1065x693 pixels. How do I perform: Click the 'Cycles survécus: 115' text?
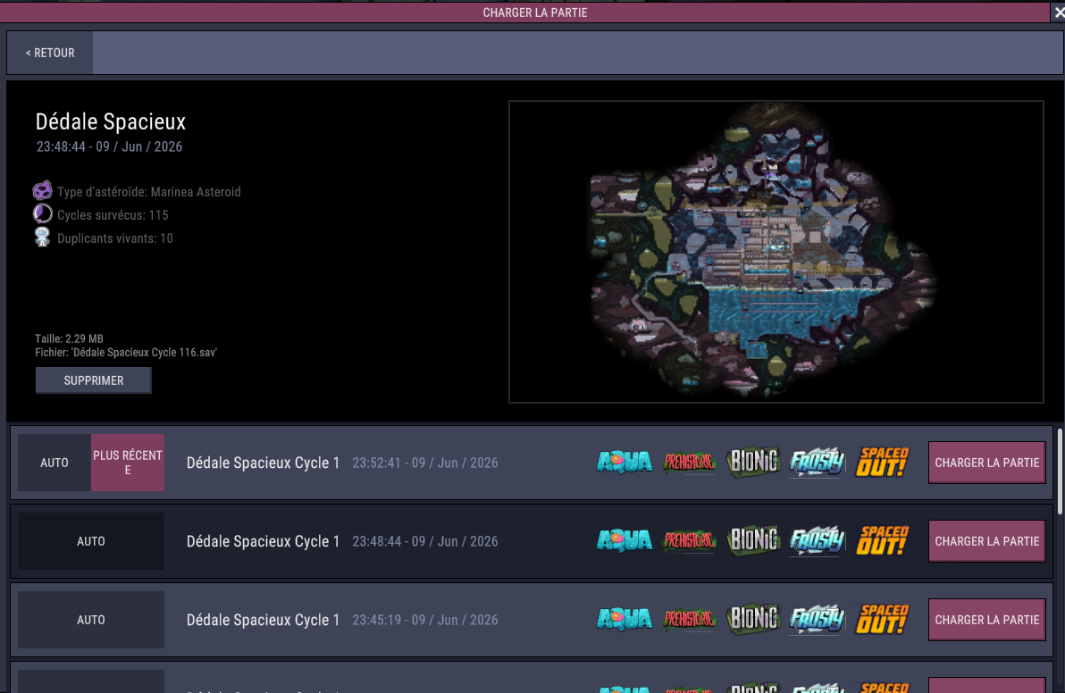(x=113, y=215)
